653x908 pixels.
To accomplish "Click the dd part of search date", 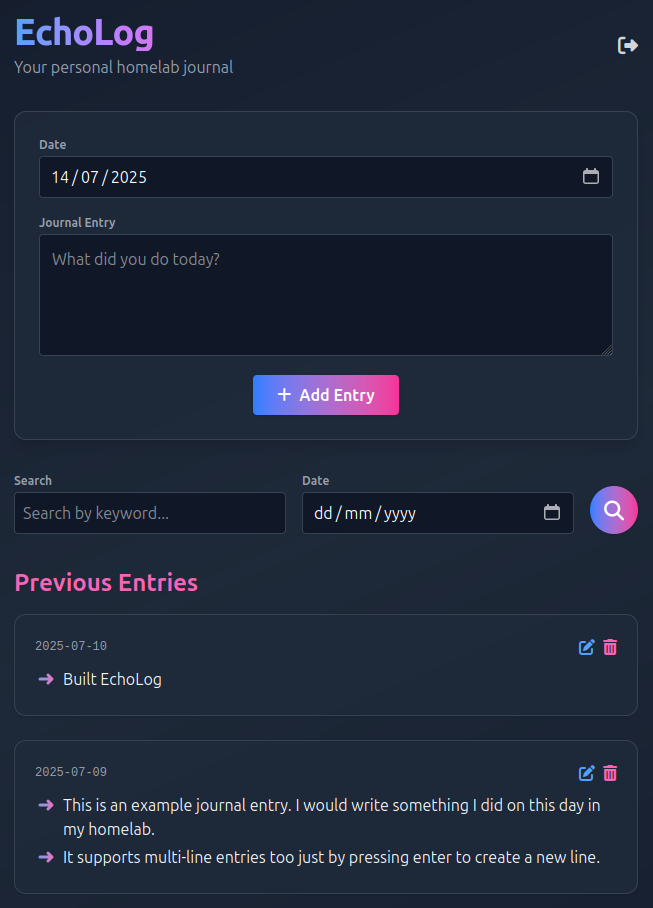I will pyautogui.click(x=323, y=513).
